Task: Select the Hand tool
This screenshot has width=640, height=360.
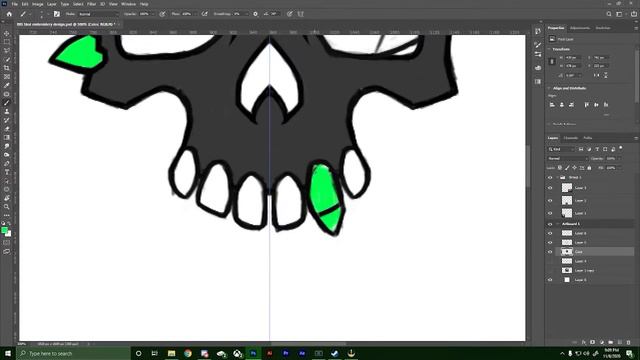Action: (7, 198)
